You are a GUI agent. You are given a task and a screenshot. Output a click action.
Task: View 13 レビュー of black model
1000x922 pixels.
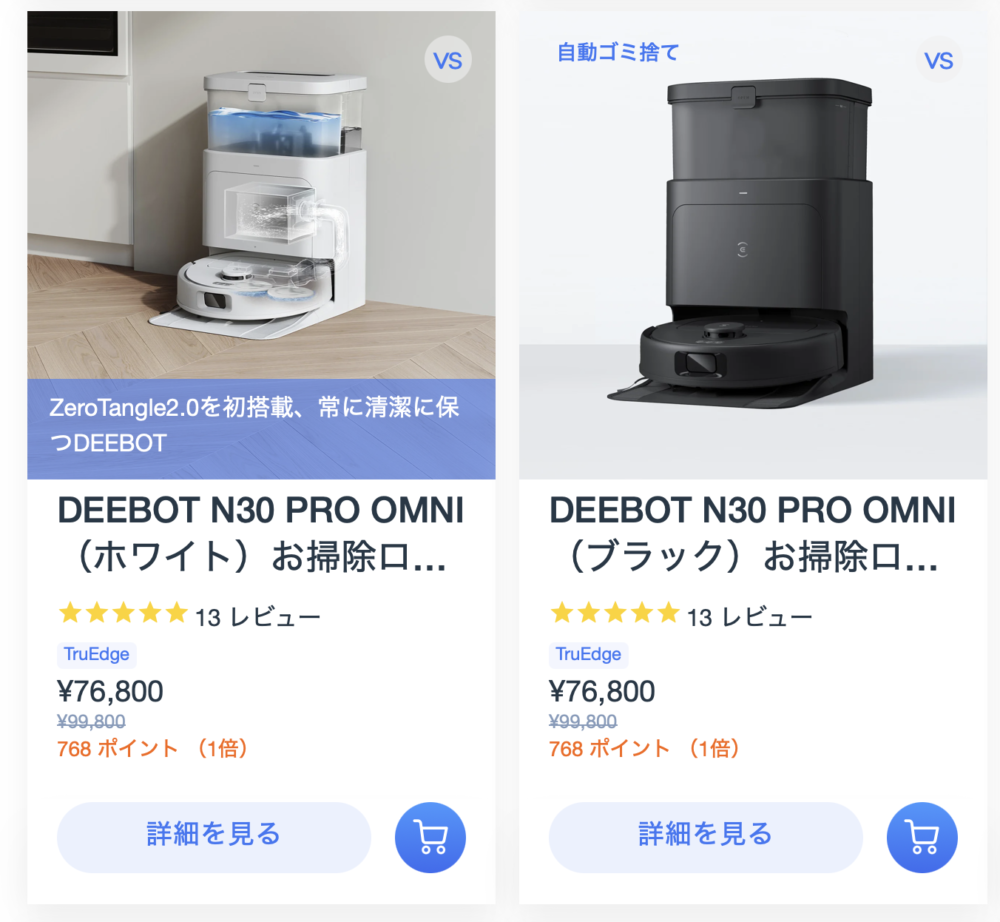click(749, 617)
